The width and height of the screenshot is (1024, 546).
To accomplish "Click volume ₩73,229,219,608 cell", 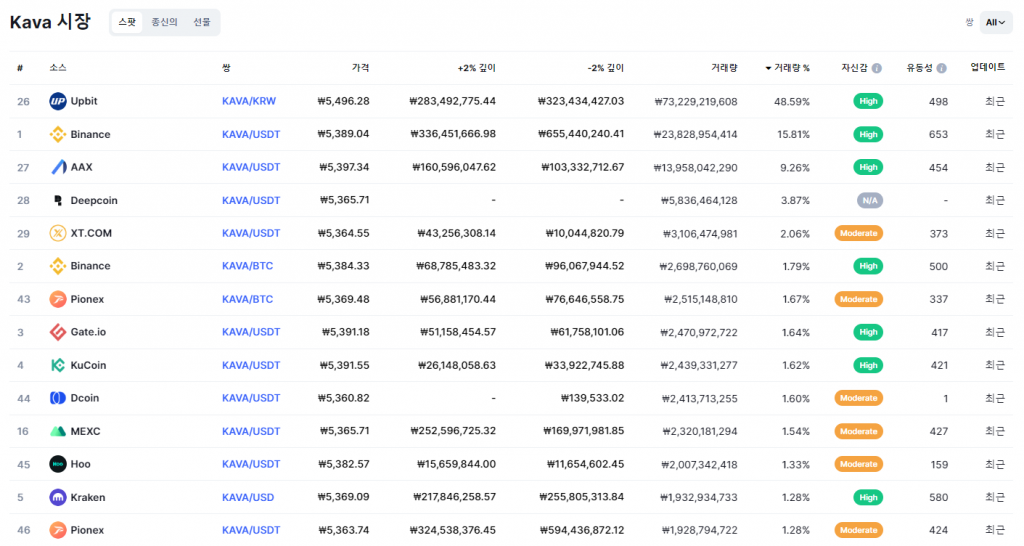I will point(696,102).
